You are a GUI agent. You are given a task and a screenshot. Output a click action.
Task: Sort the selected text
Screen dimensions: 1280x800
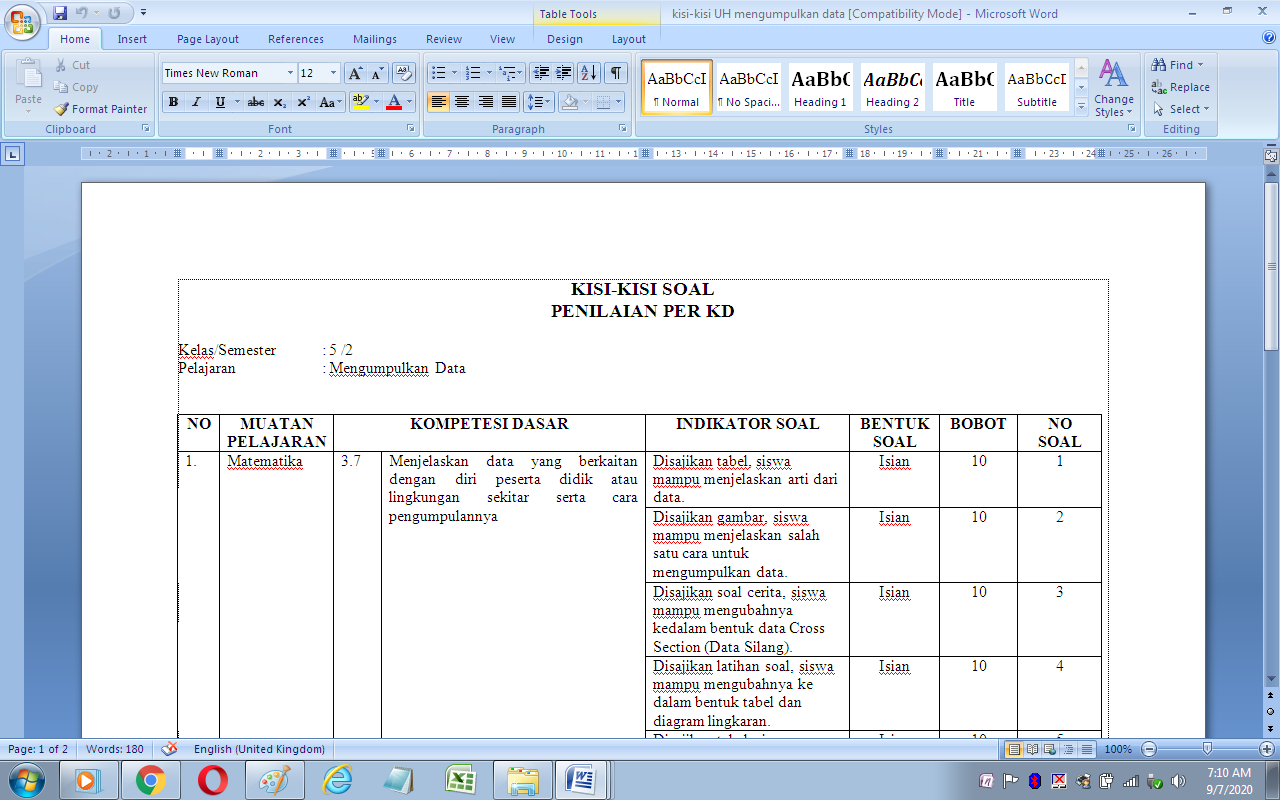point(589,73)
